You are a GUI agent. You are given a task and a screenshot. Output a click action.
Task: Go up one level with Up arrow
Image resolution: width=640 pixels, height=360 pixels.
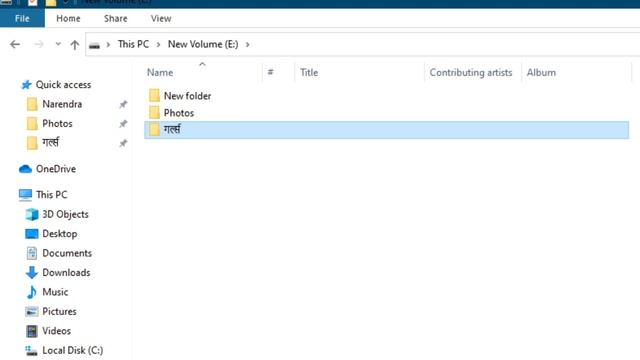[x=74, y=44]
